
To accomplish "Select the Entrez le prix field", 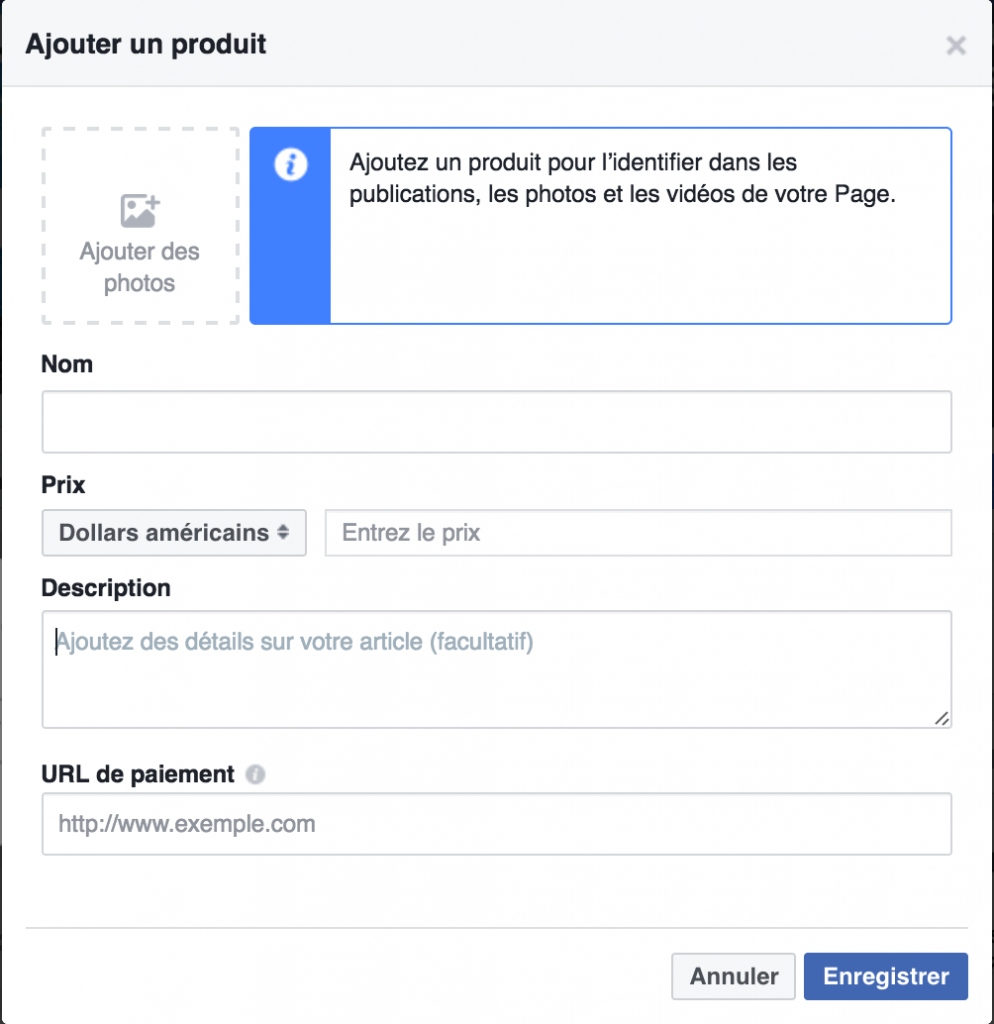I will point(637,533).
